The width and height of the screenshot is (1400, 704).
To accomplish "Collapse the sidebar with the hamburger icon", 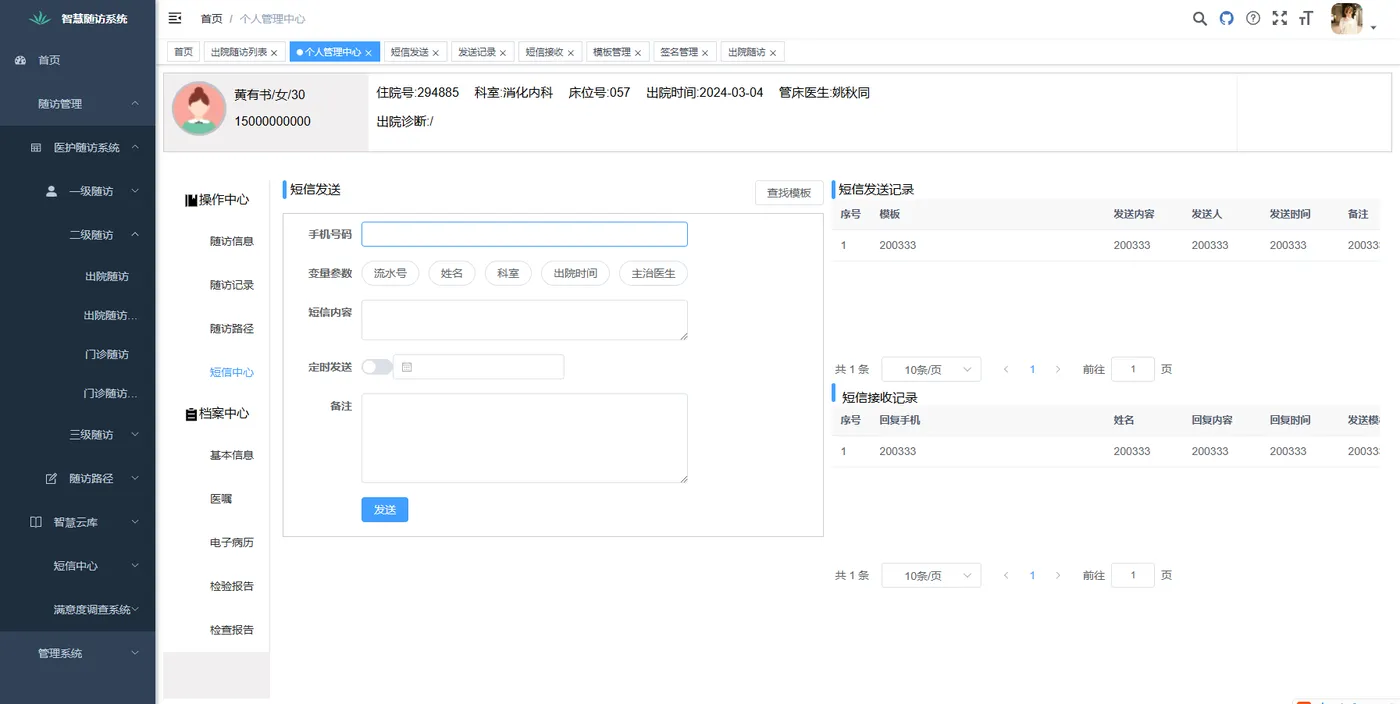I will coord(174,18).
